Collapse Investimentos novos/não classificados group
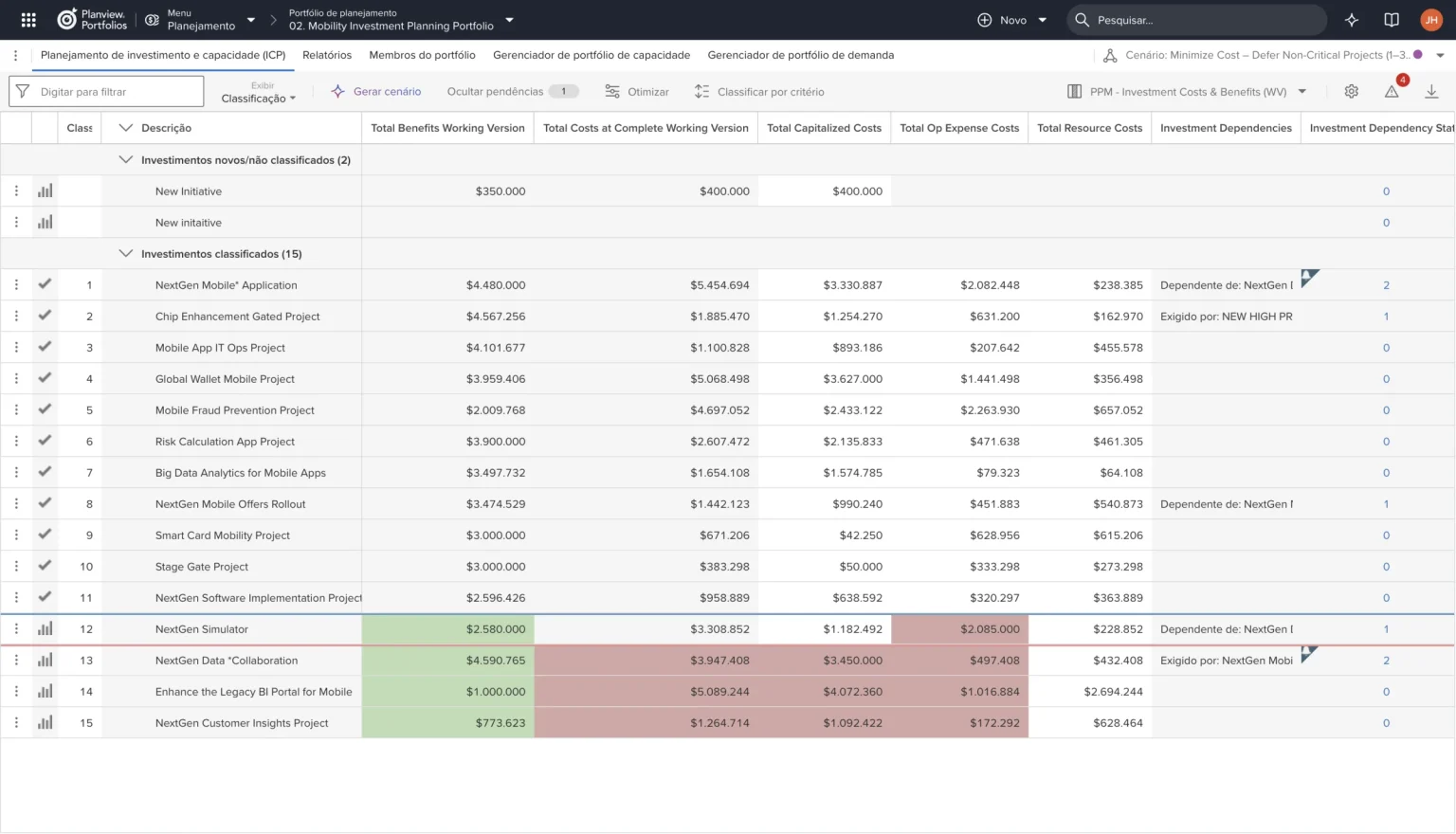This screenshot has height=834, width=1456. [x=125, y=159]
